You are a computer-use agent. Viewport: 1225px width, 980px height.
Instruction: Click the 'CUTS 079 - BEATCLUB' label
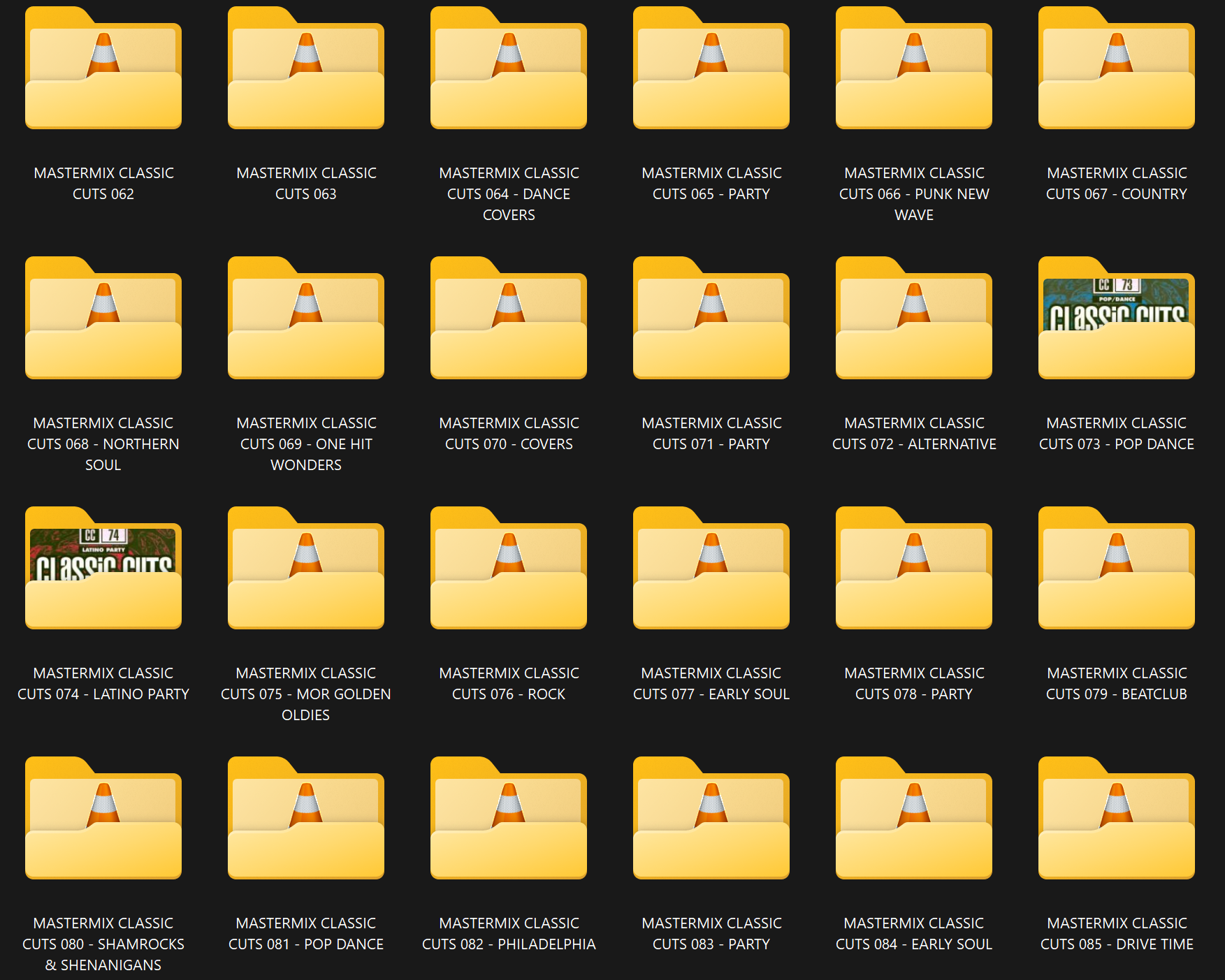[1117, 694]
